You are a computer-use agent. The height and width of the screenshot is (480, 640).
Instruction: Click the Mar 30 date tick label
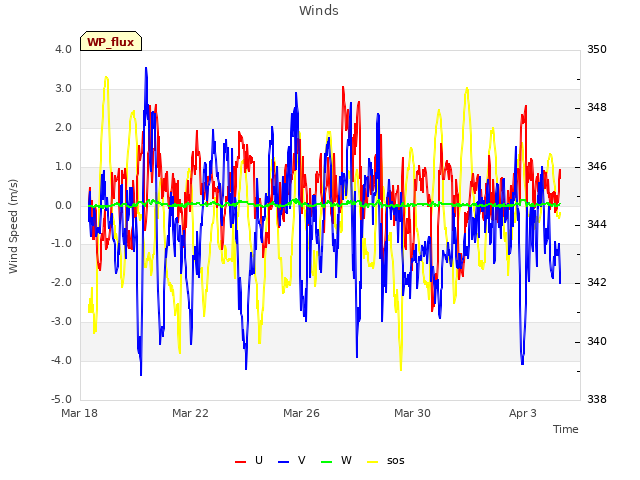[412, 413]
